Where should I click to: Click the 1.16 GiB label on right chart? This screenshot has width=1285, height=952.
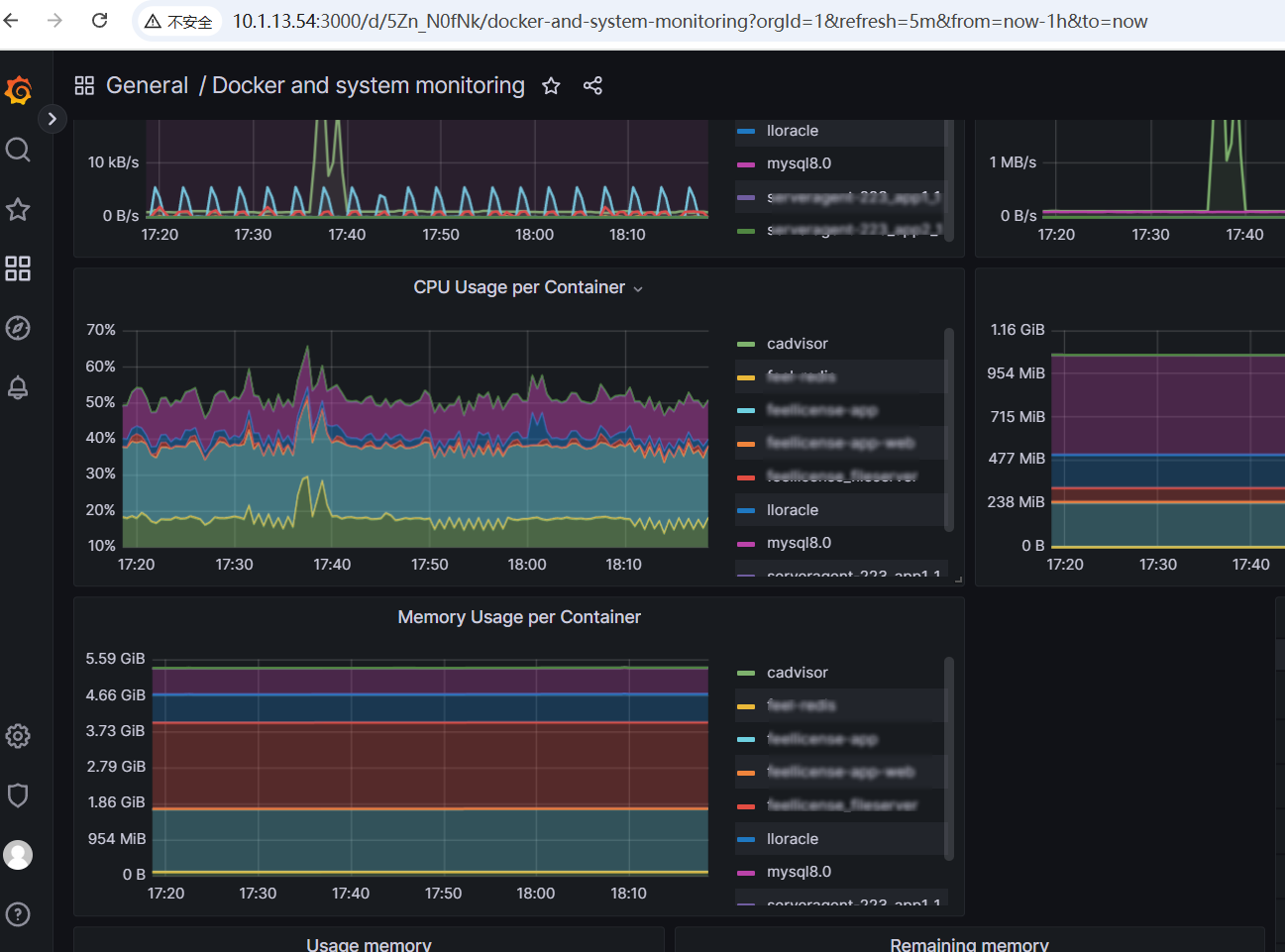(x=1017, y=330)
